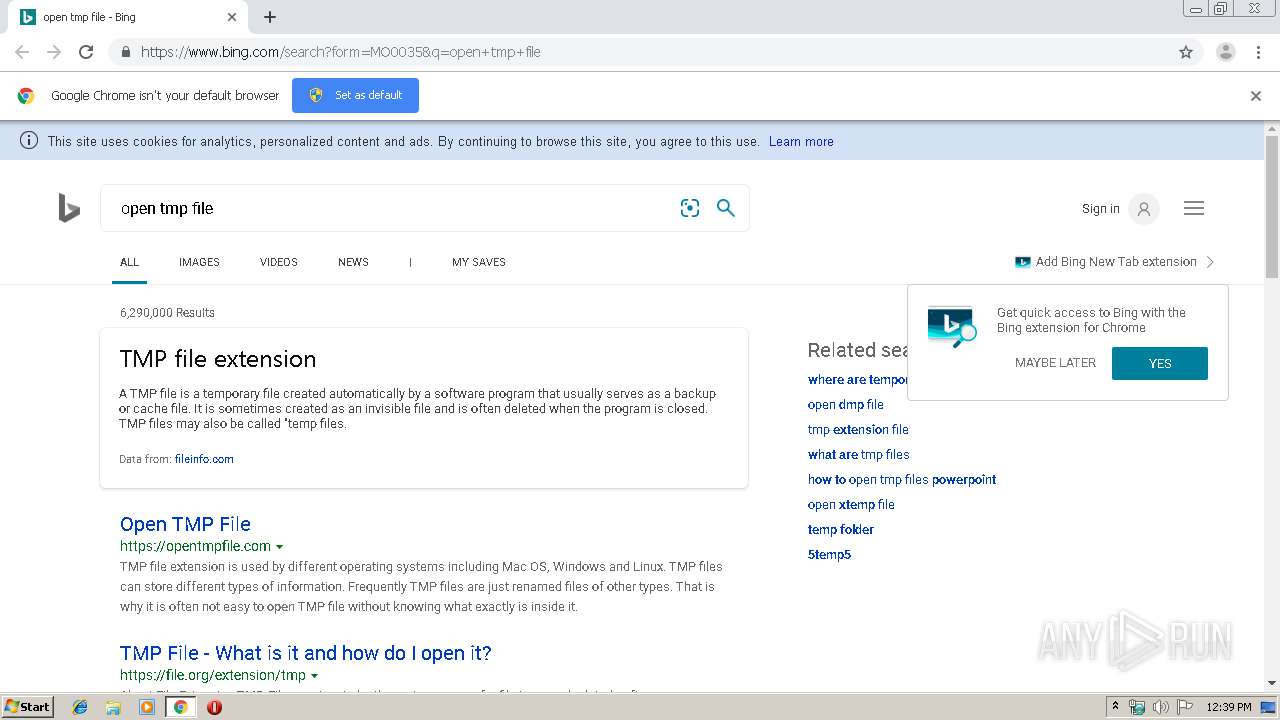This screenshot has width=1280, height=720.
Task: Open the 'Open TMP File' search result
Action: click(185, 524)
